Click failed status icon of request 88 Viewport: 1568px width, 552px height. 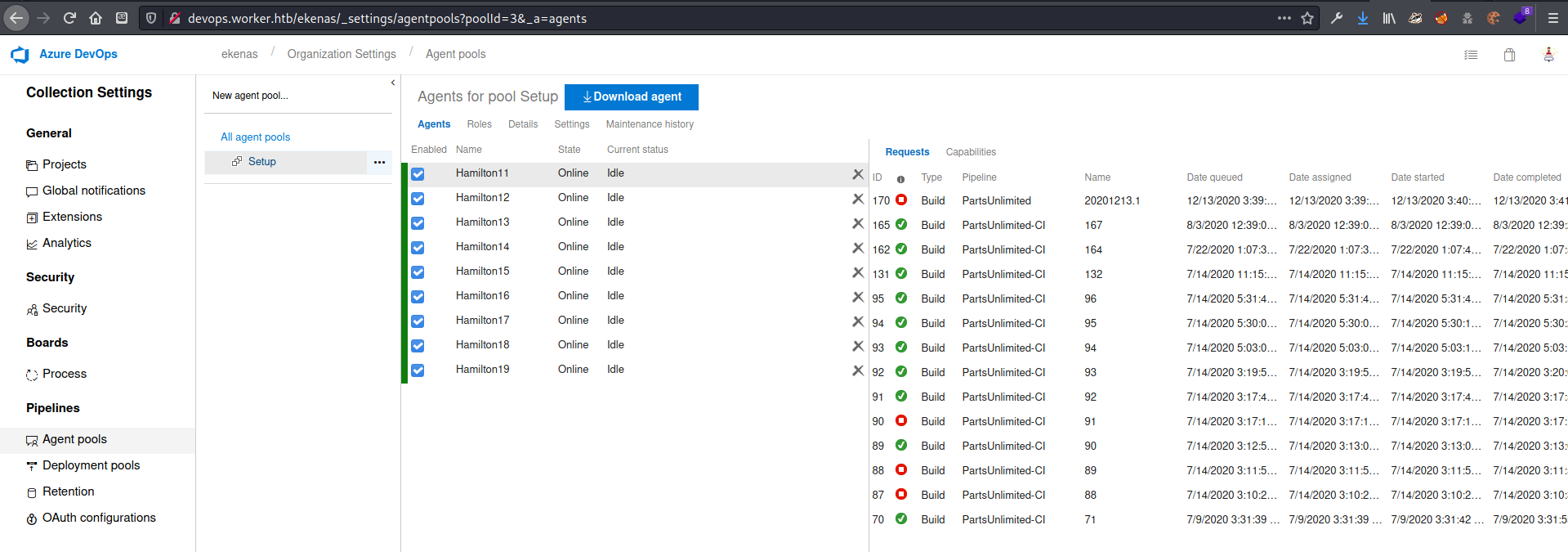coord(901,469)
